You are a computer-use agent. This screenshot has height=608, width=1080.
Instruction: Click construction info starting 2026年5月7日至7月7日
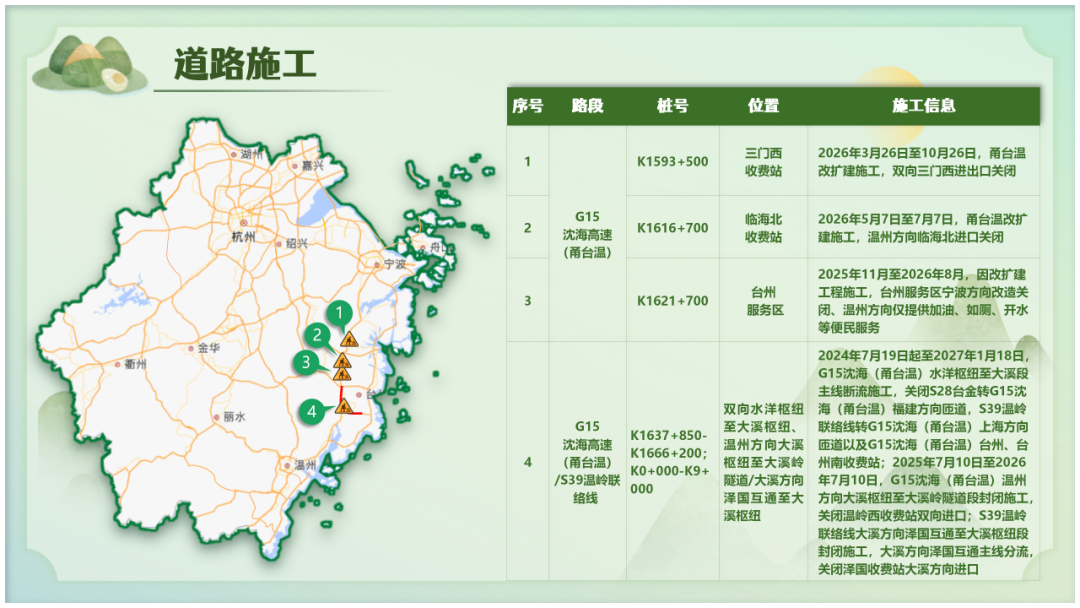click(x=924, y=228)
